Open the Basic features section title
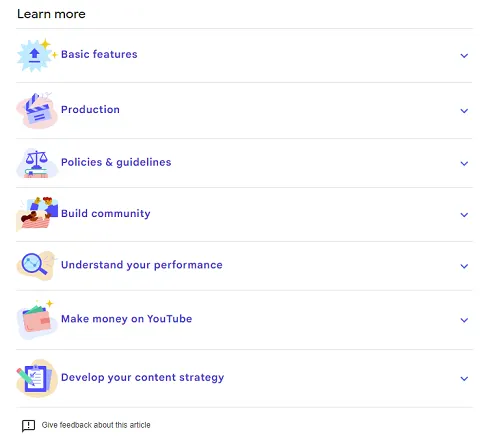Image resolution: width=500 pixels, height=440 pixels. click(99, 54)
